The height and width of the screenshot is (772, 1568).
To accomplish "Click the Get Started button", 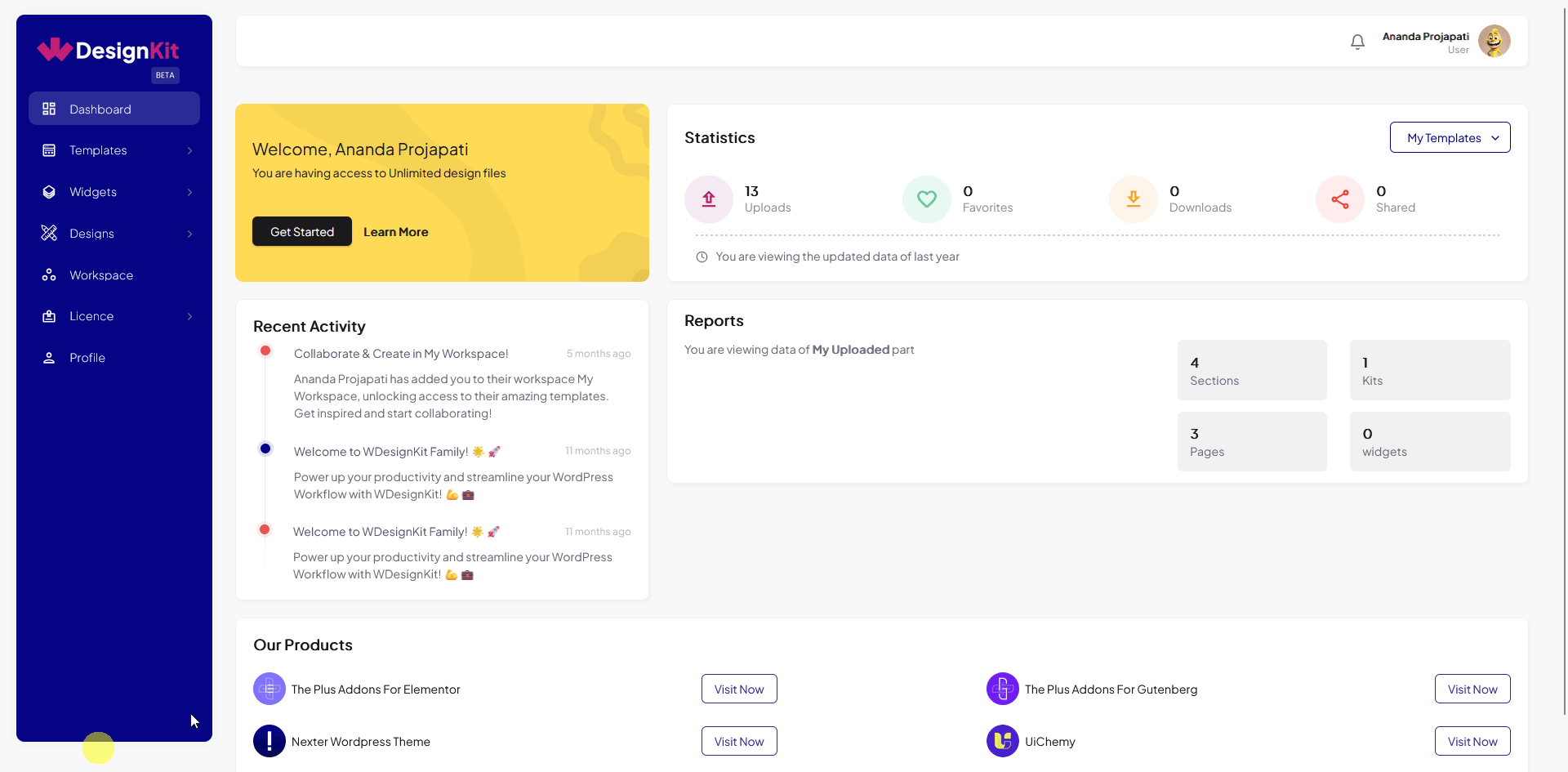I will tap(302, 231).
